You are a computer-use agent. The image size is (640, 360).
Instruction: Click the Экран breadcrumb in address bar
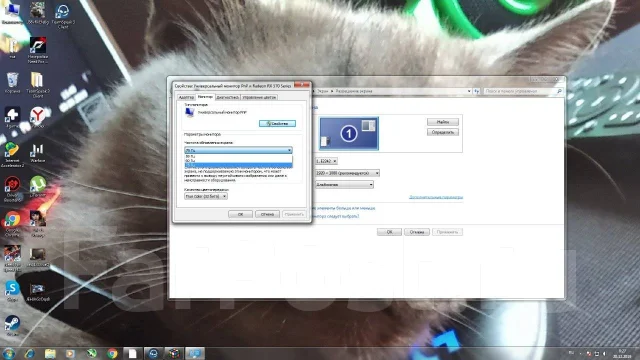[323, 91]
